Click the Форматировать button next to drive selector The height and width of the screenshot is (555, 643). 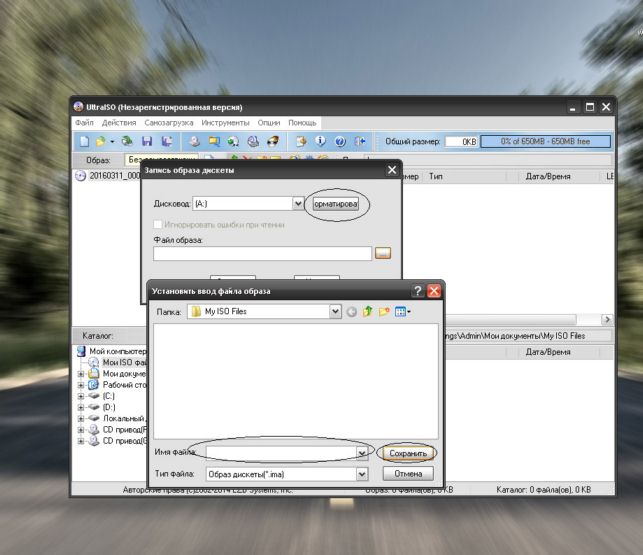click(x=335, y=203)
